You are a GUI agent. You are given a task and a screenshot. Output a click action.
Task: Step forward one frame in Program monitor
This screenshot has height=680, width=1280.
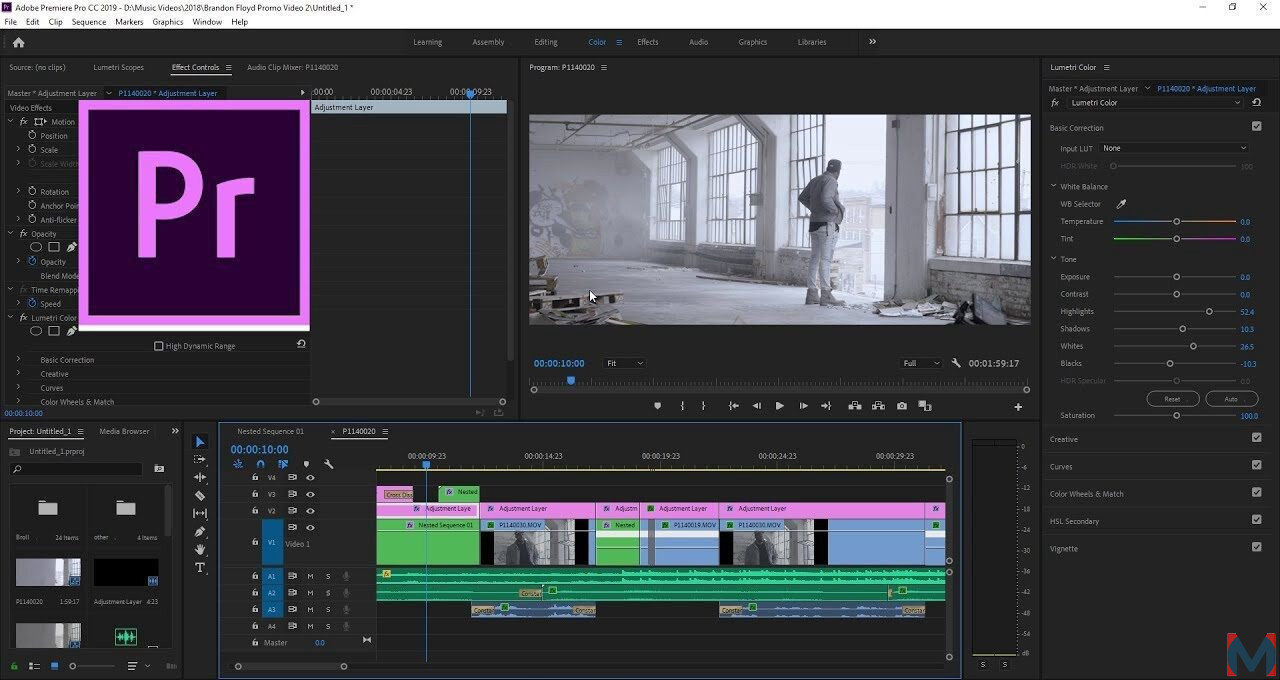(803, 406)
